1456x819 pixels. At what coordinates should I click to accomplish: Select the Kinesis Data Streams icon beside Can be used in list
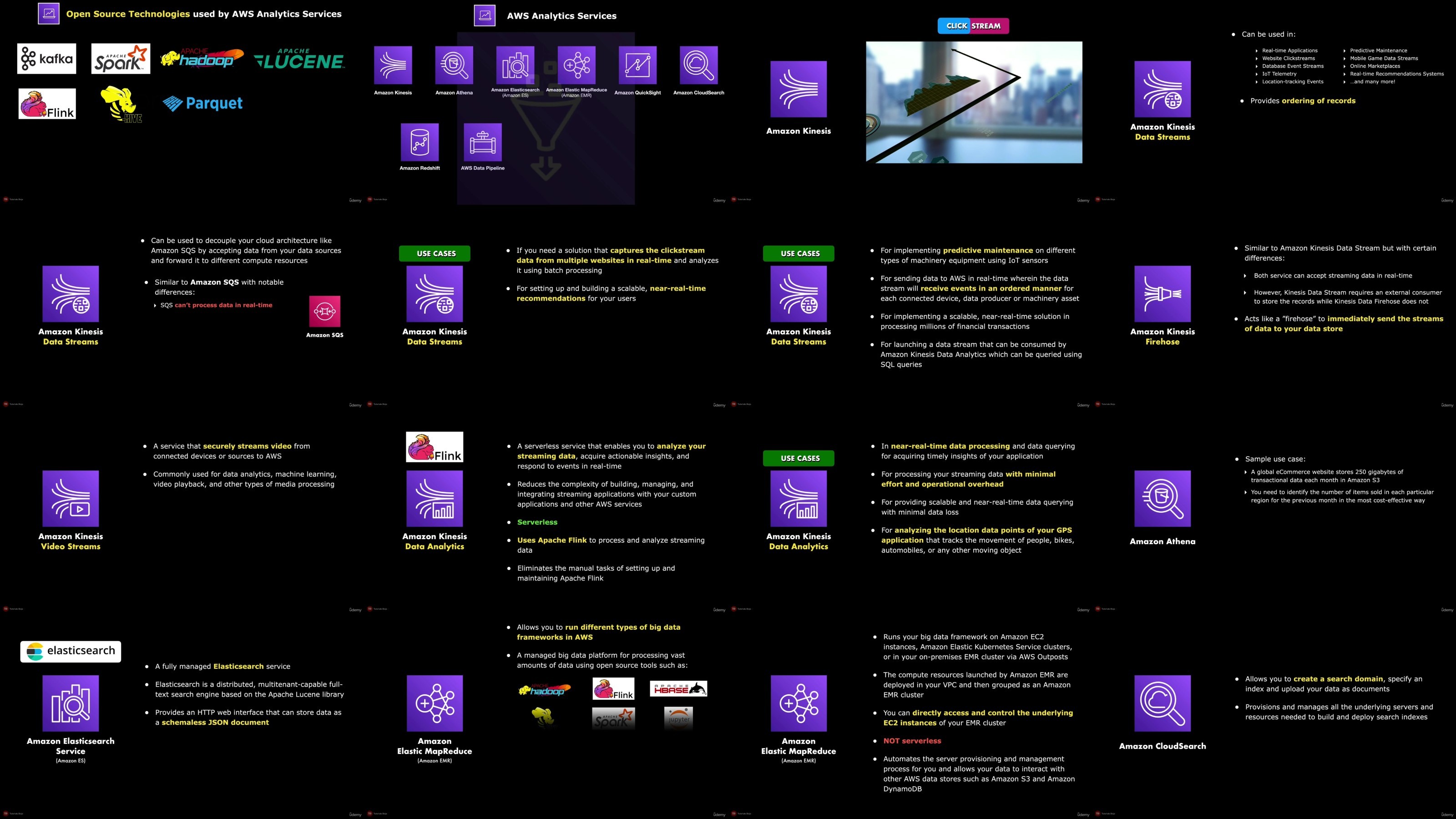coord(1163,89)
